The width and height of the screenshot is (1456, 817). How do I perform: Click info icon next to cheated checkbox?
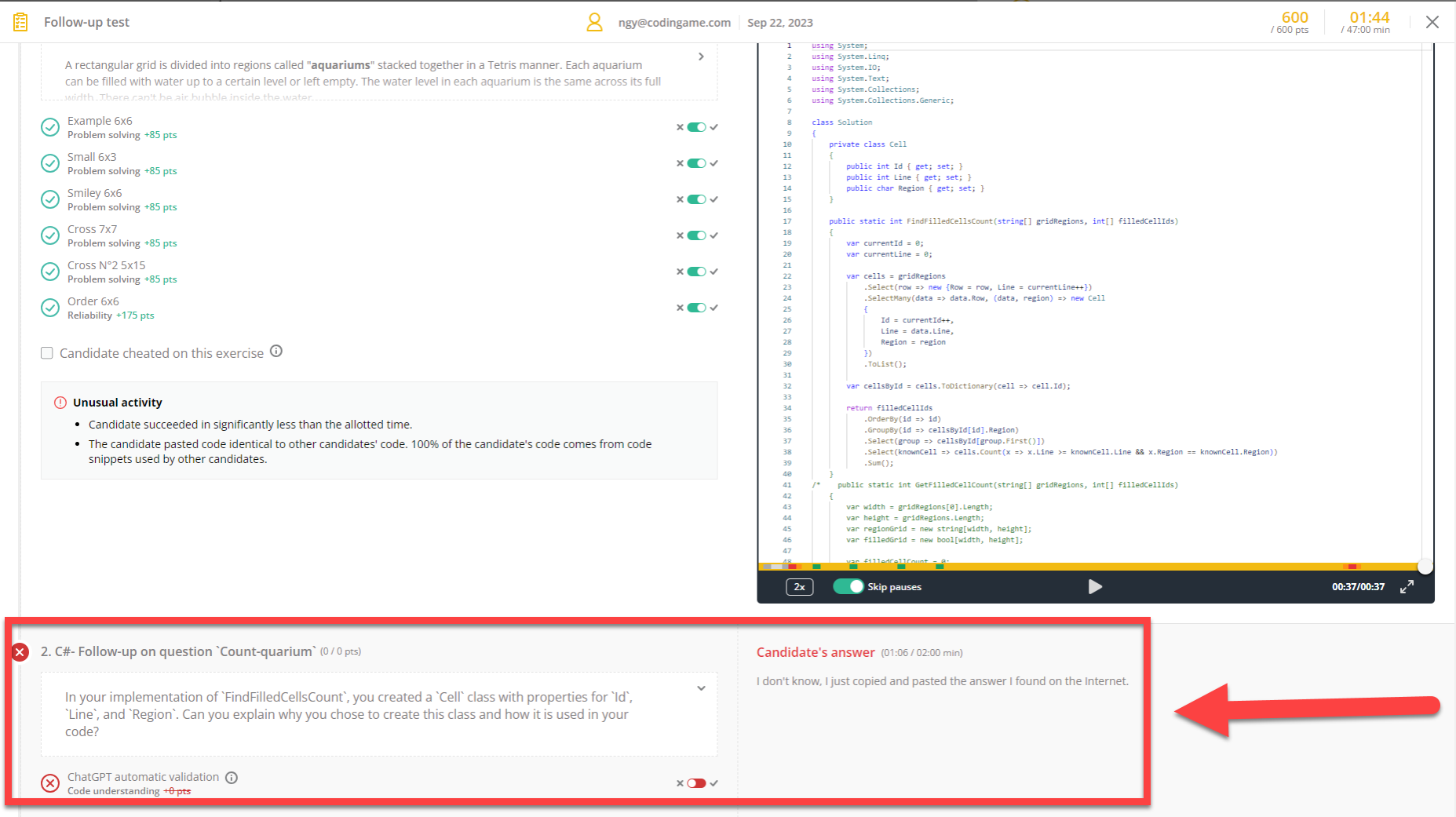coord(276,352)
